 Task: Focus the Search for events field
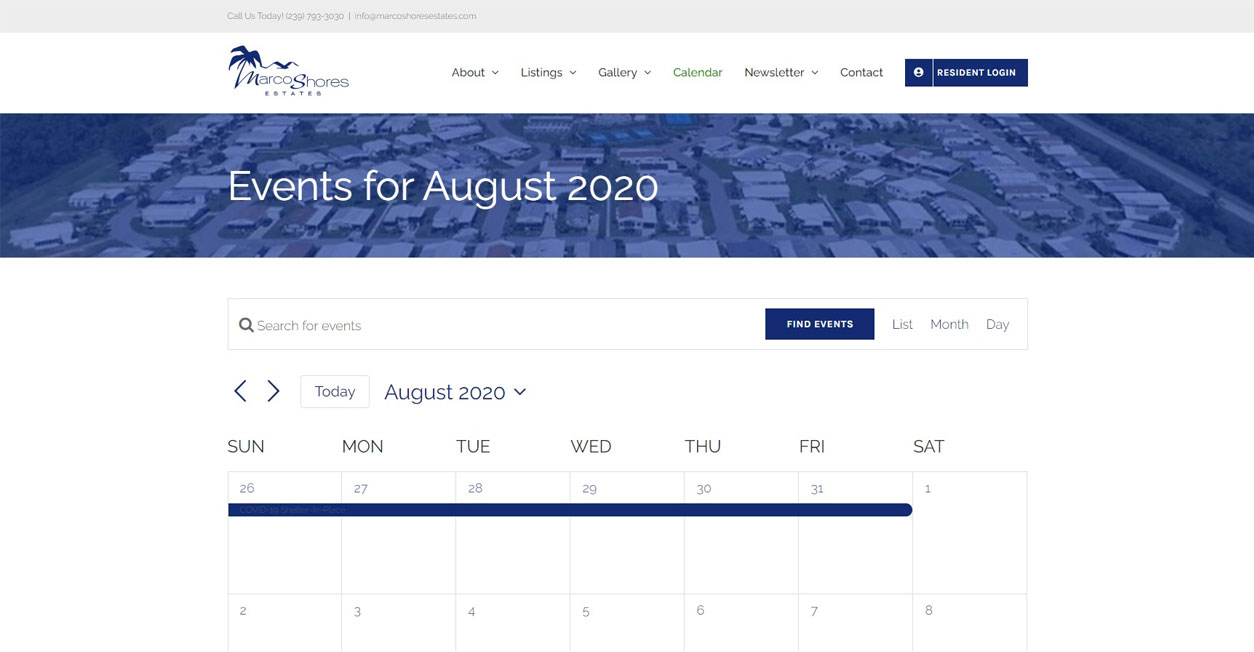pyautogui.click(x=500, y=325)
